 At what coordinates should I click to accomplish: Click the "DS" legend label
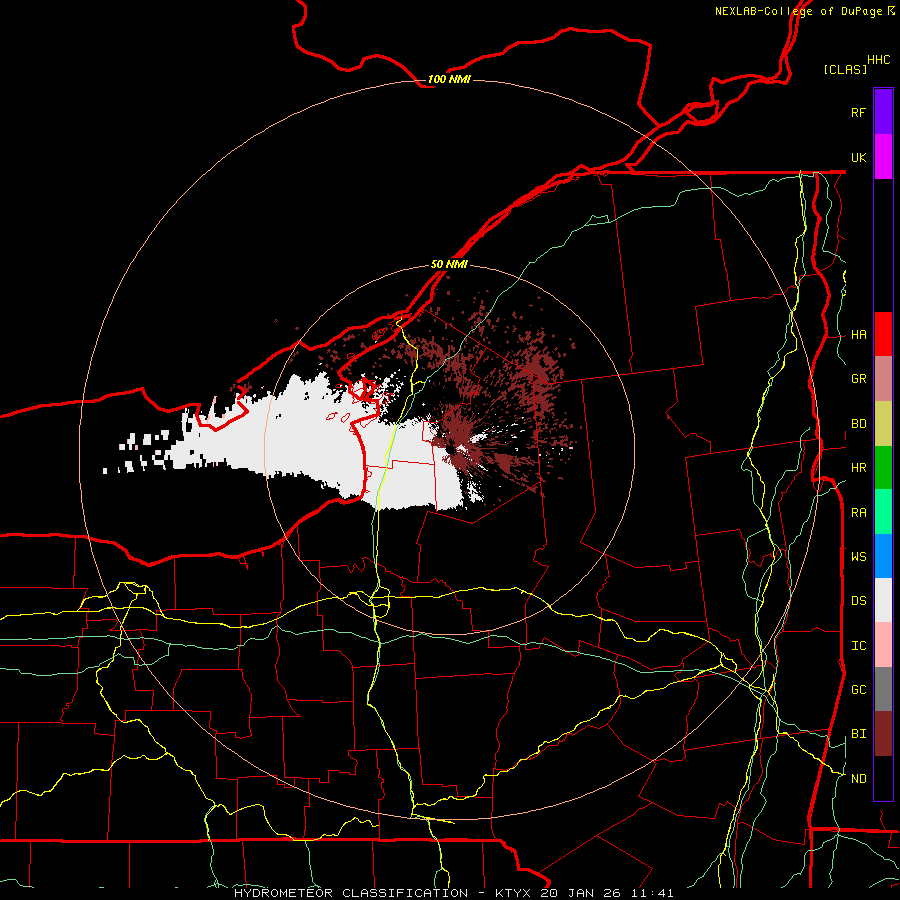point(858,601)
